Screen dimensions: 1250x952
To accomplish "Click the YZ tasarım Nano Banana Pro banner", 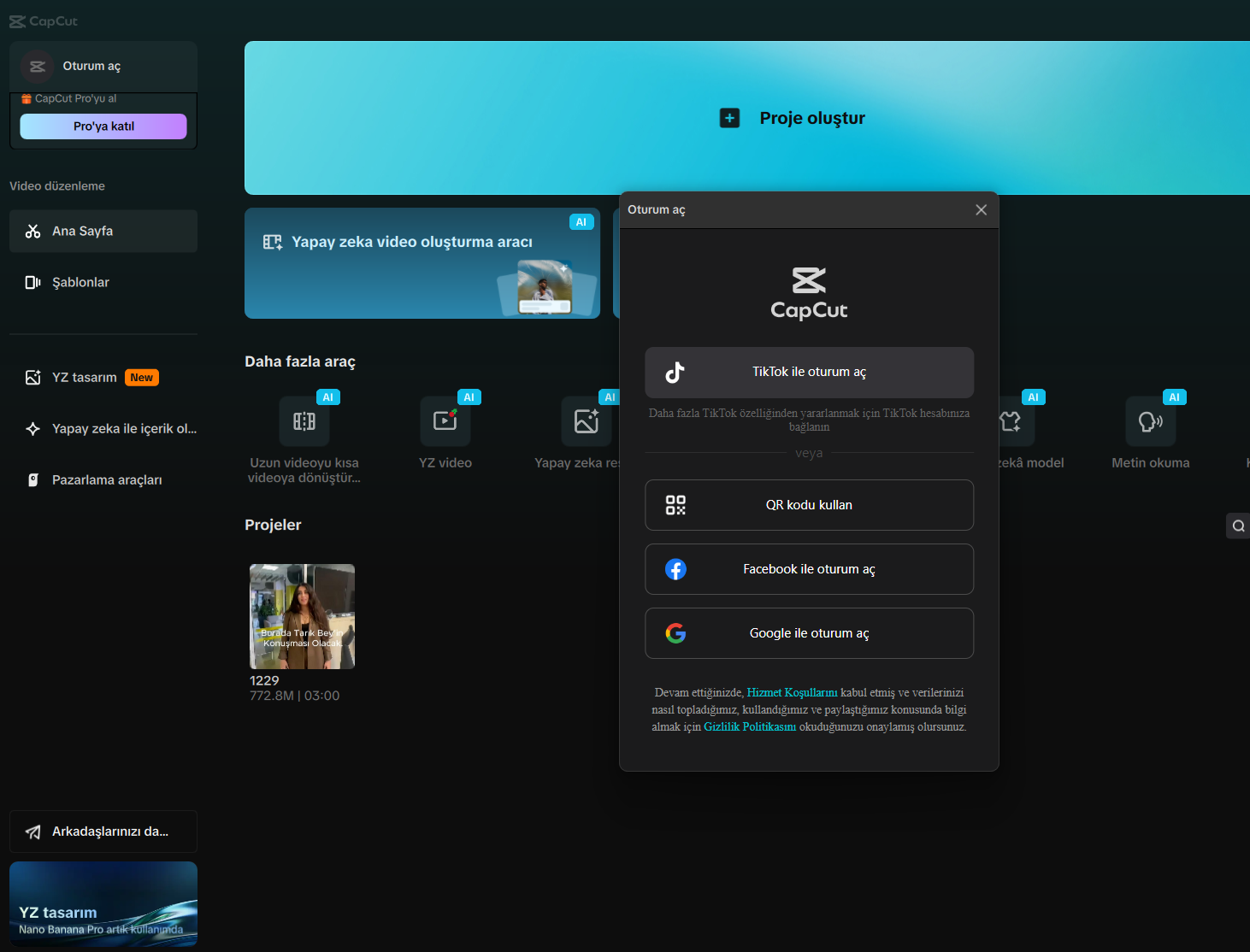I will point(103,904).
